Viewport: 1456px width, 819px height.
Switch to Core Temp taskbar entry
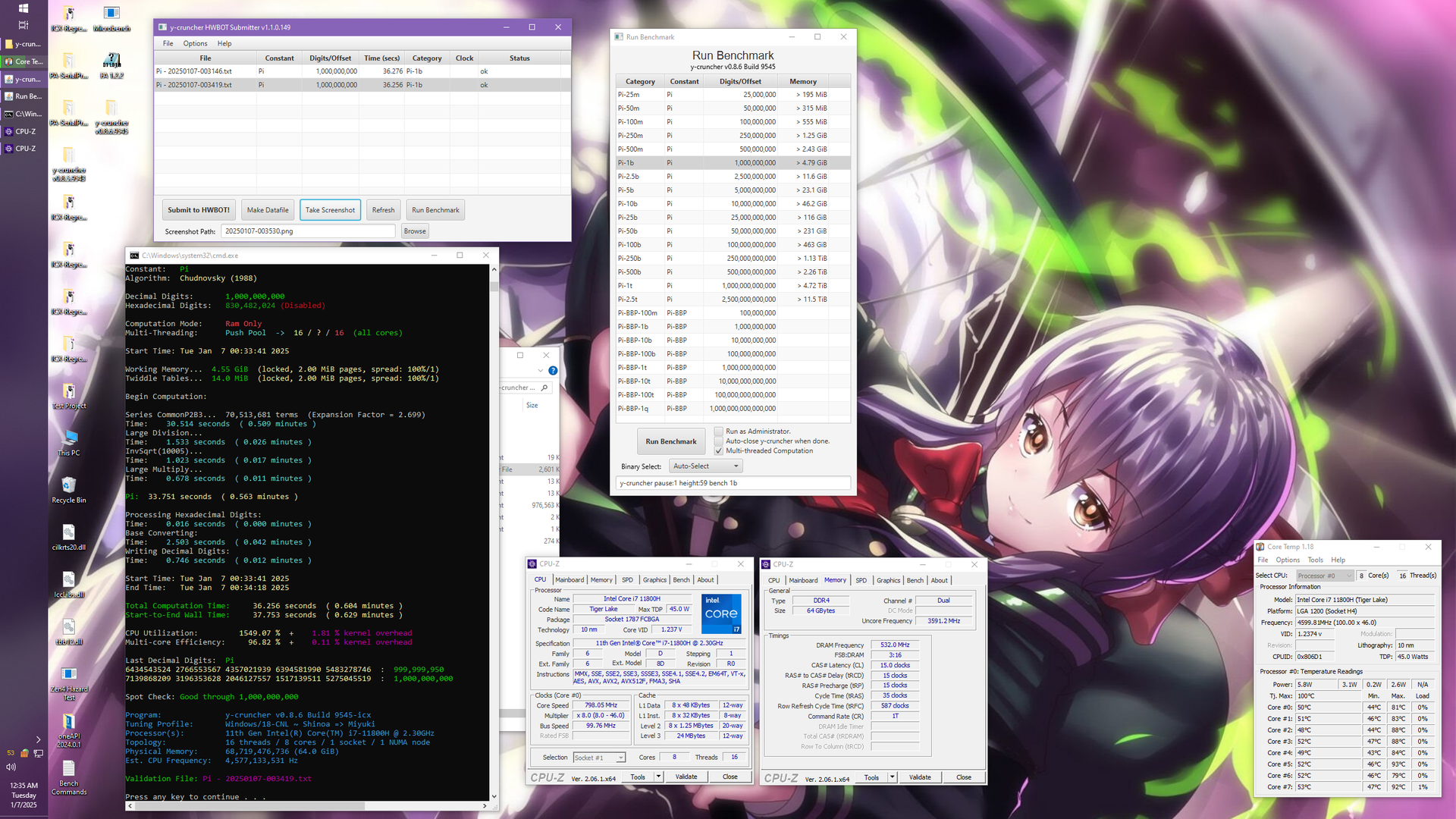[24, 61]
